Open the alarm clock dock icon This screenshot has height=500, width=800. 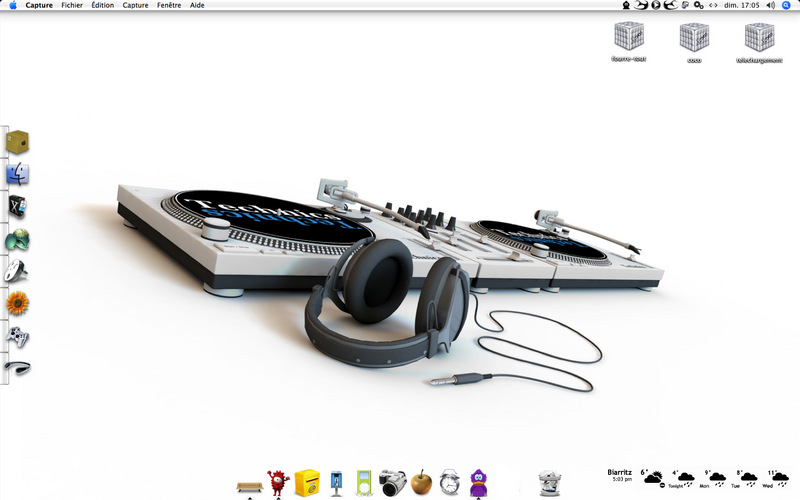click(x=449, y=483)
